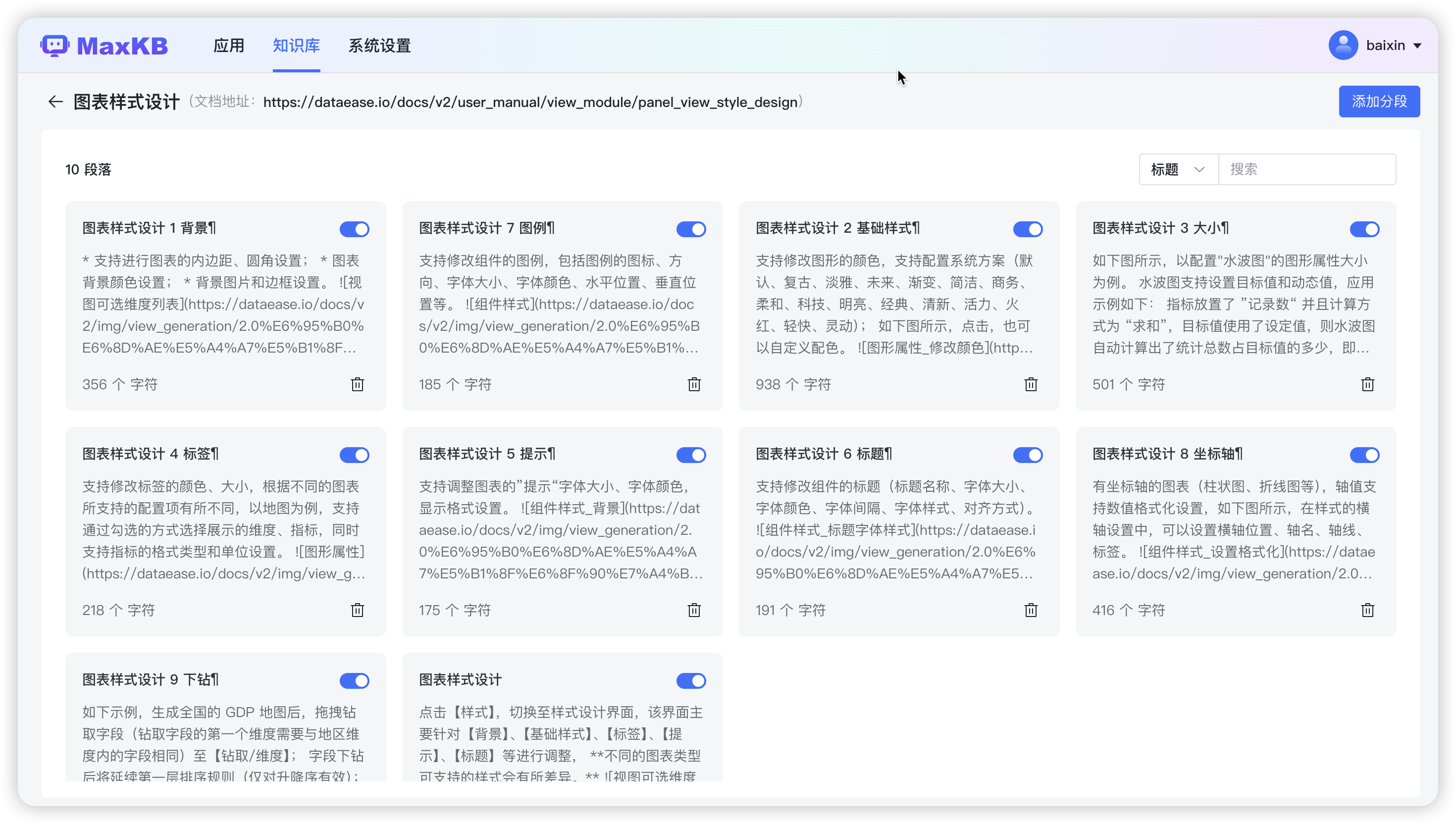The height and width of the screenshot is (824, 1456).
Task: Open the 系统设置 menu item
Action: point(379,46)
